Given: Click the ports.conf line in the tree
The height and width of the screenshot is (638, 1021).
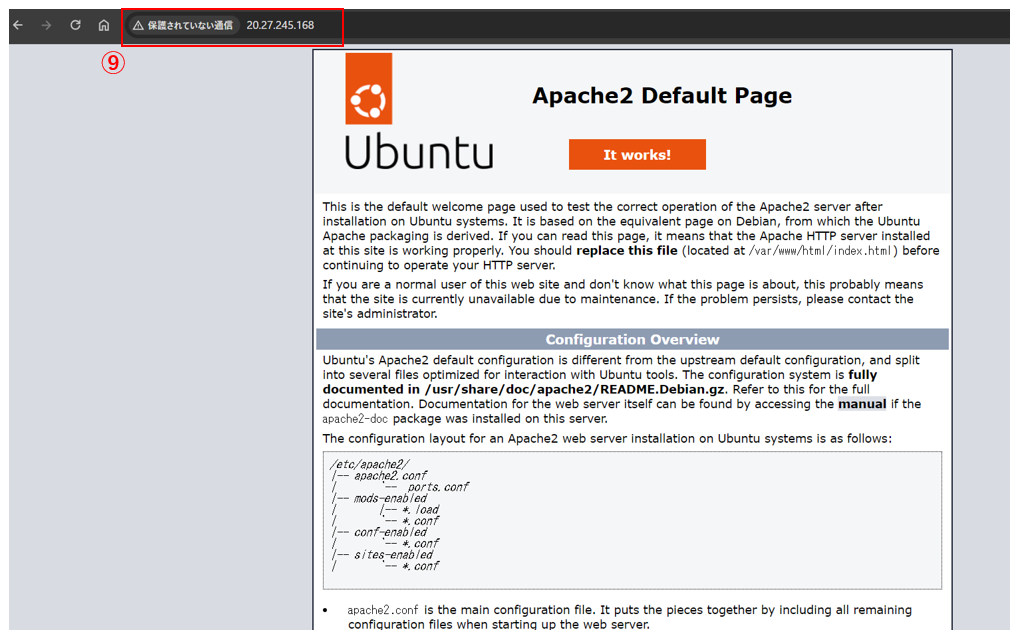Looking at the screenshot, I should [x=438, y=487].
